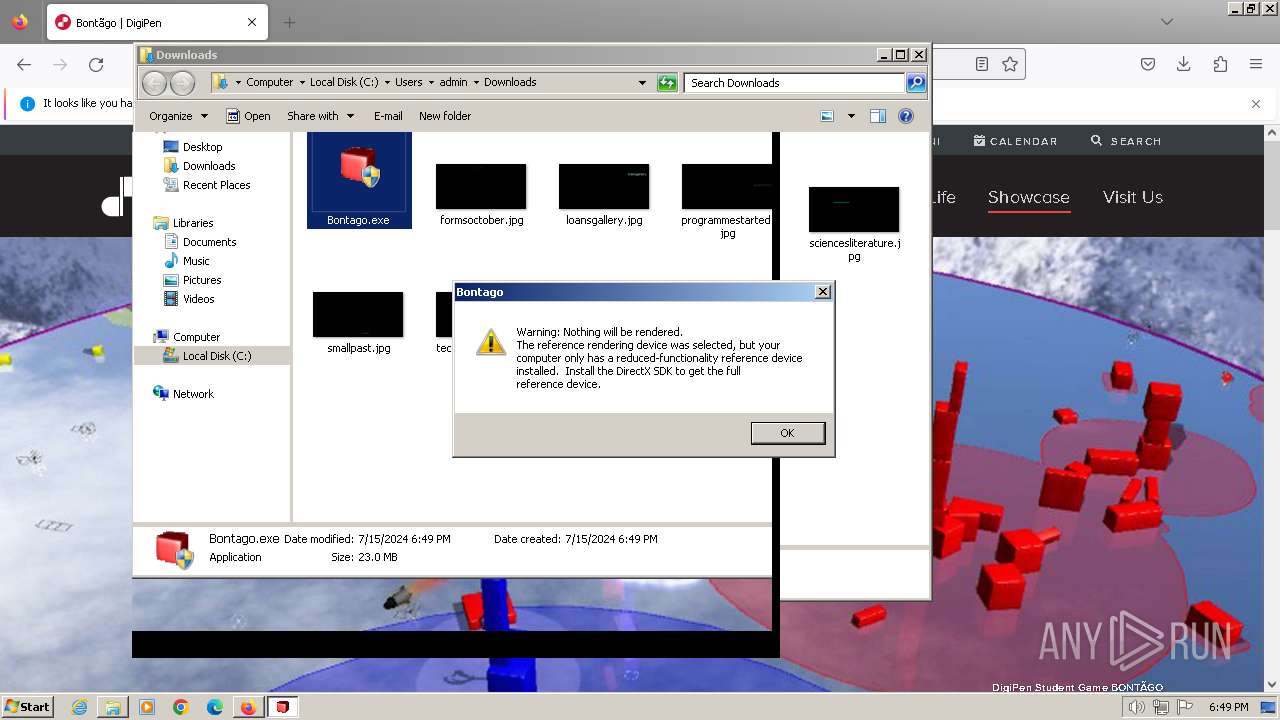Expand the list all tabs dropdown
This screenshot has width=1280, height=720.
point(1167,22)
